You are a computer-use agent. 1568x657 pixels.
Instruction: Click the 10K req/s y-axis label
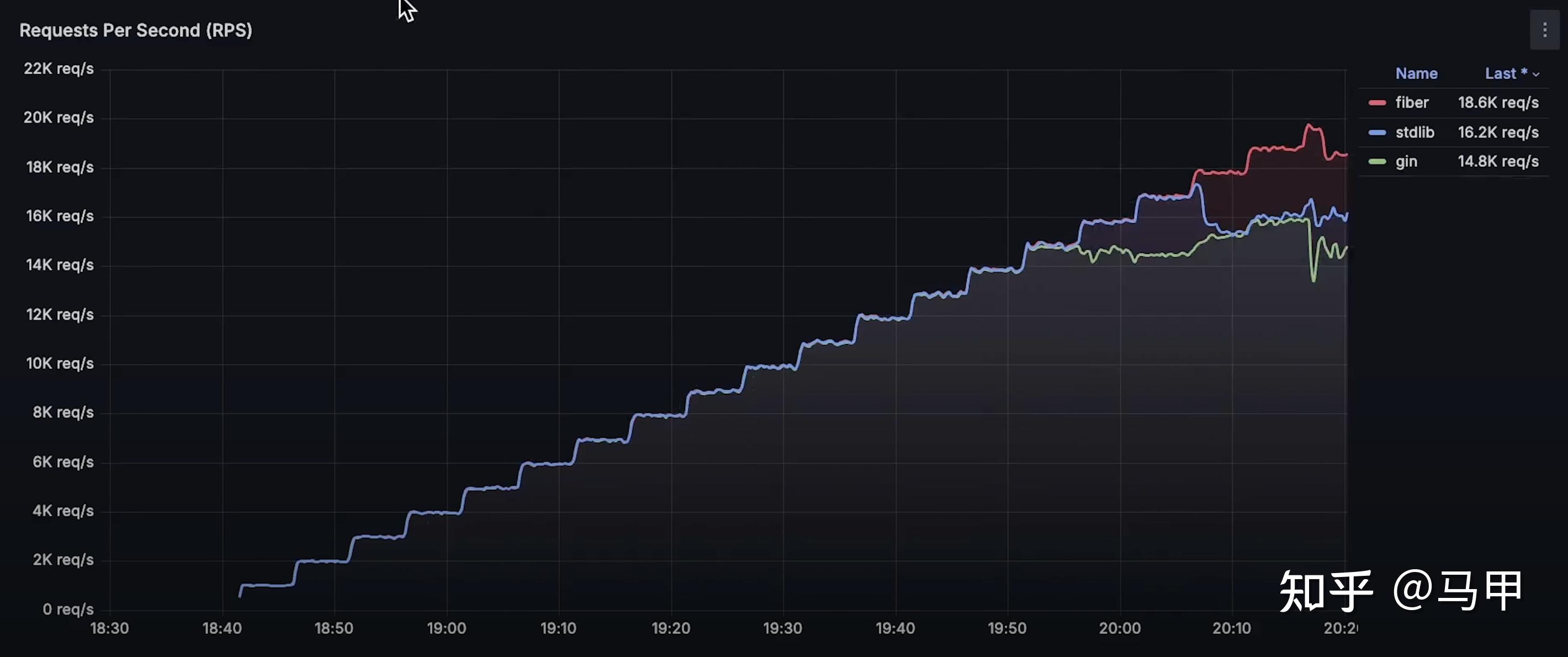click(60, 363)
